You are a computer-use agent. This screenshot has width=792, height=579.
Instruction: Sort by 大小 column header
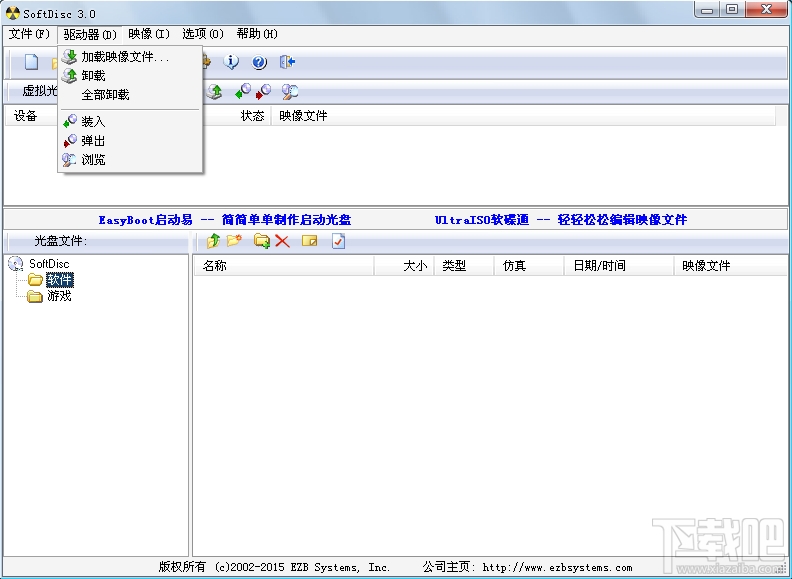[404, 265]
